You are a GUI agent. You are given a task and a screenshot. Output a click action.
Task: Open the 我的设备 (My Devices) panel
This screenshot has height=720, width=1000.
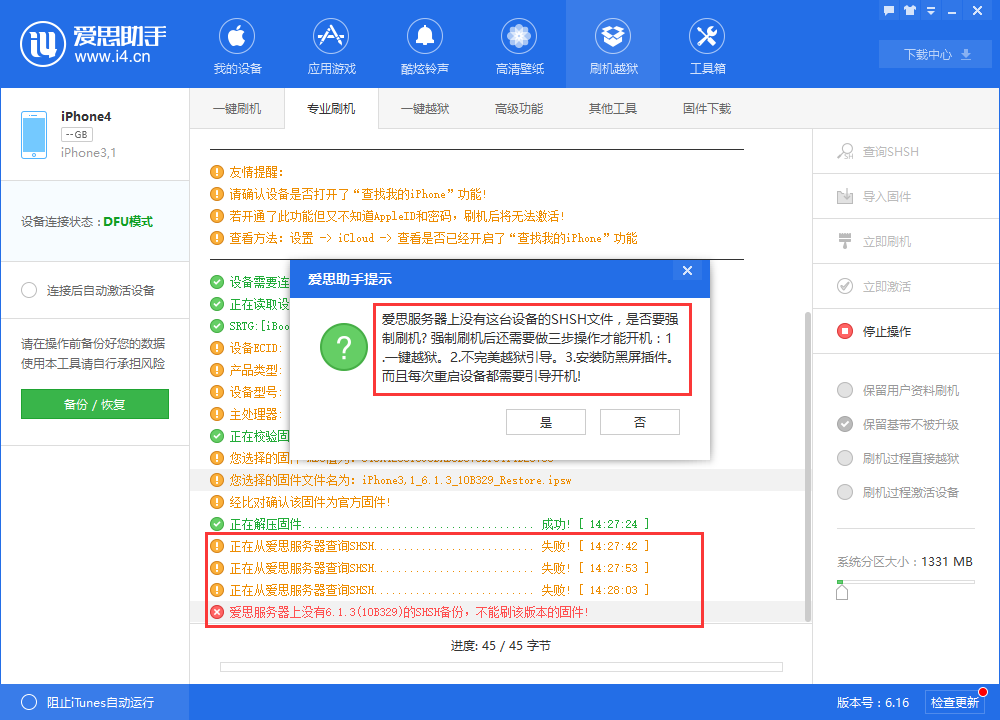pos(236,45)
